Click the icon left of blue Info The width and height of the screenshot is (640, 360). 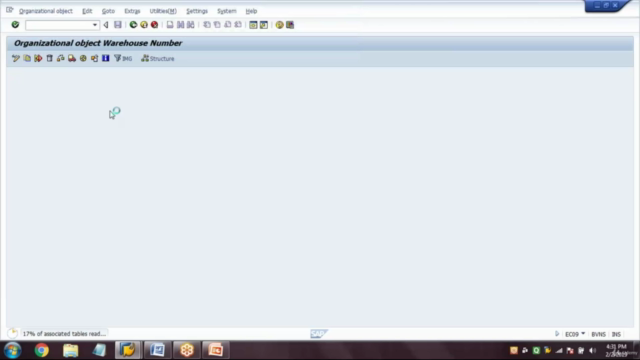(x=94, y=58)
